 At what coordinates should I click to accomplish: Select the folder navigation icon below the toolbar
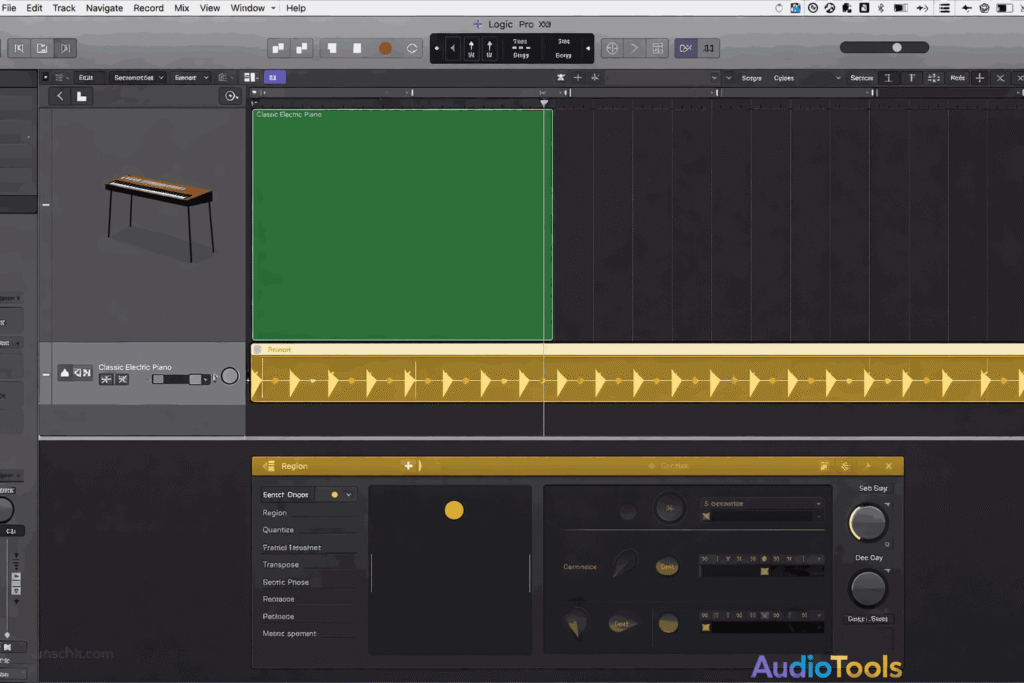[x=82, y=96]
